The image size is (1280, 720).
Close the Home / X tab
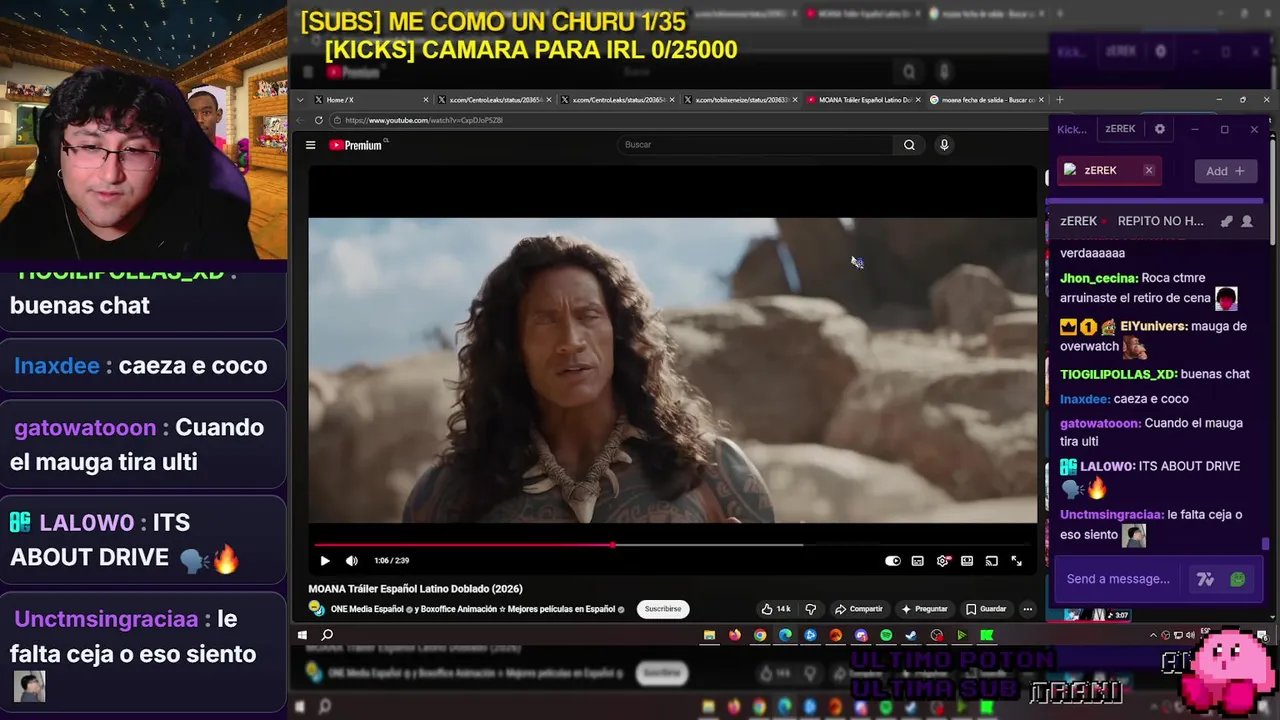426,100
